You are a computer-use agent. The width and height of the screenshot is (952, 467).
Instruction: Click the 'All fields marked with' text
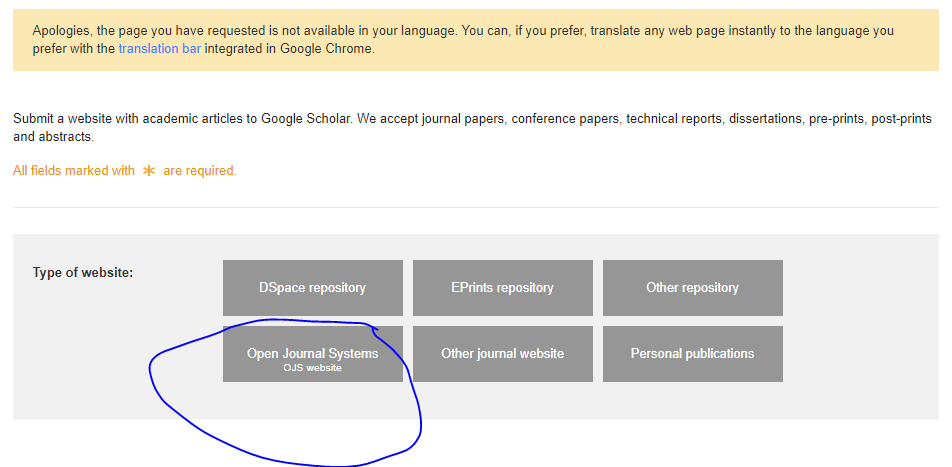74,171
